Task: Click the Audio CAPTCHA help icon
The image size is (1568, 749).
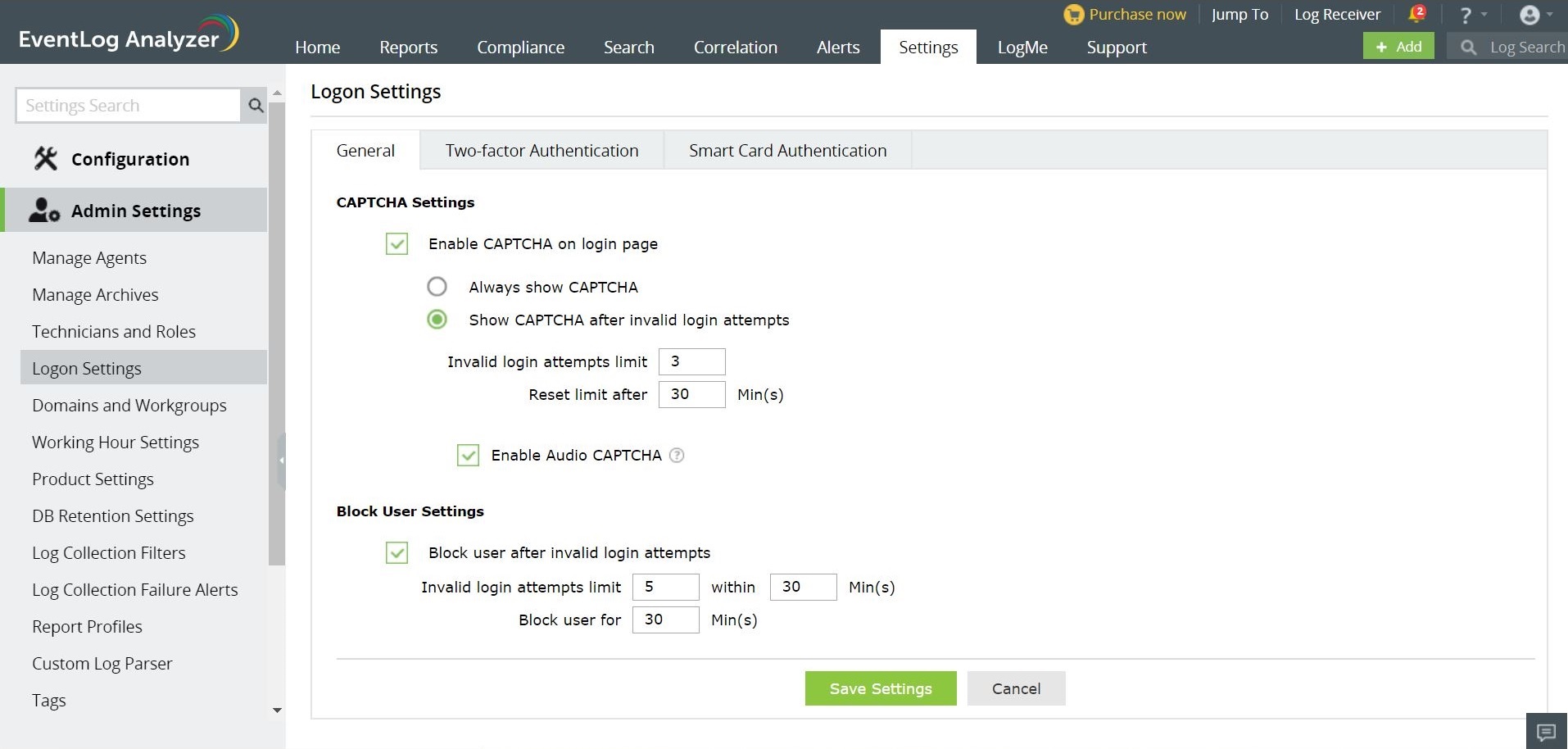Action: (x=677, y=456)
